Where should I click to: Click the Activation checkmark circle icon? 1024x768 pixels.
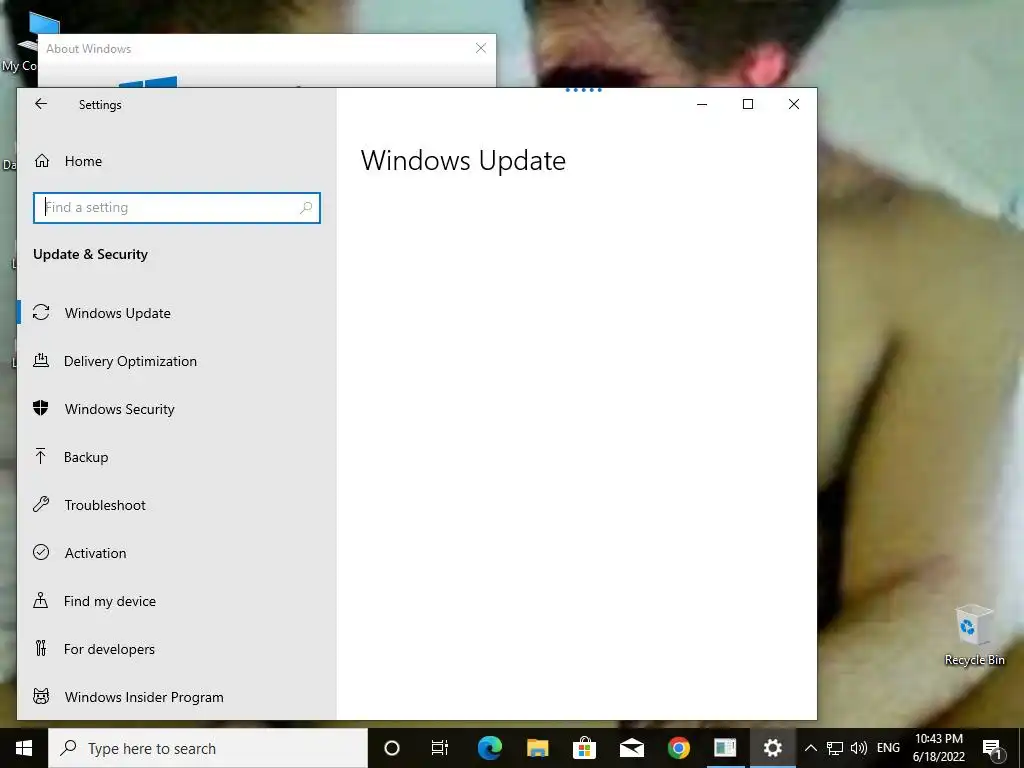coord(40,552)
